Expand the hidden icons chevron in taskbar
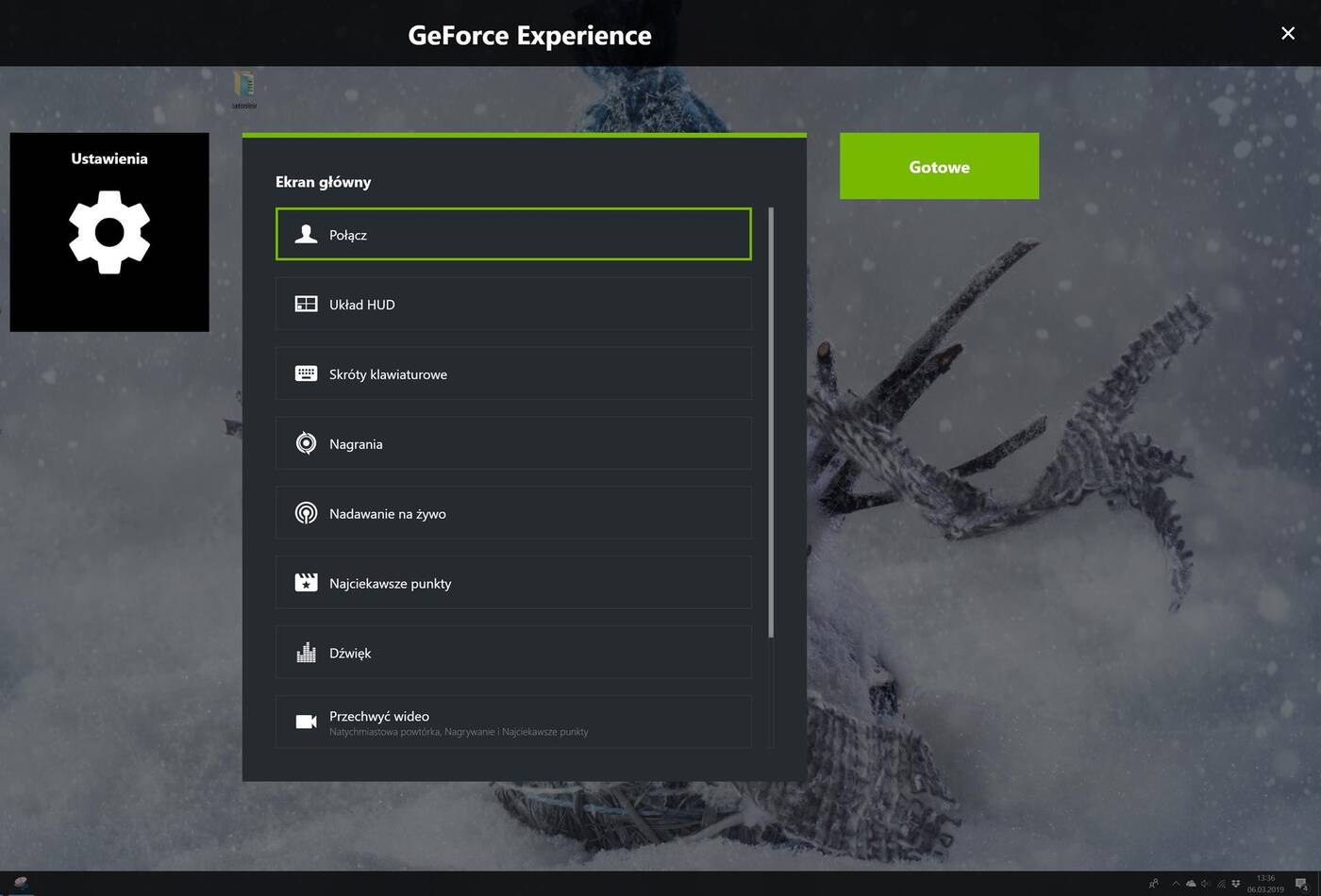 [1177, 885]
